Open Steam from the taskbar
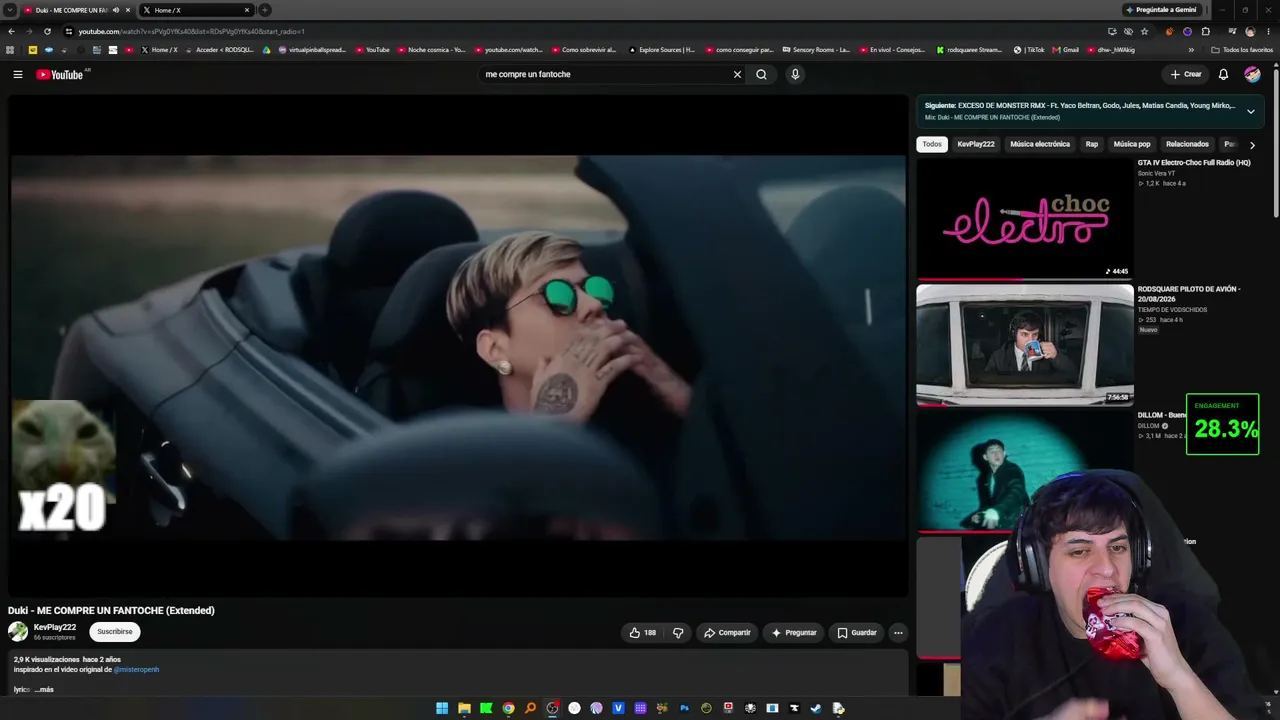This screenshot has width=1280, height=720. point(816,708)
